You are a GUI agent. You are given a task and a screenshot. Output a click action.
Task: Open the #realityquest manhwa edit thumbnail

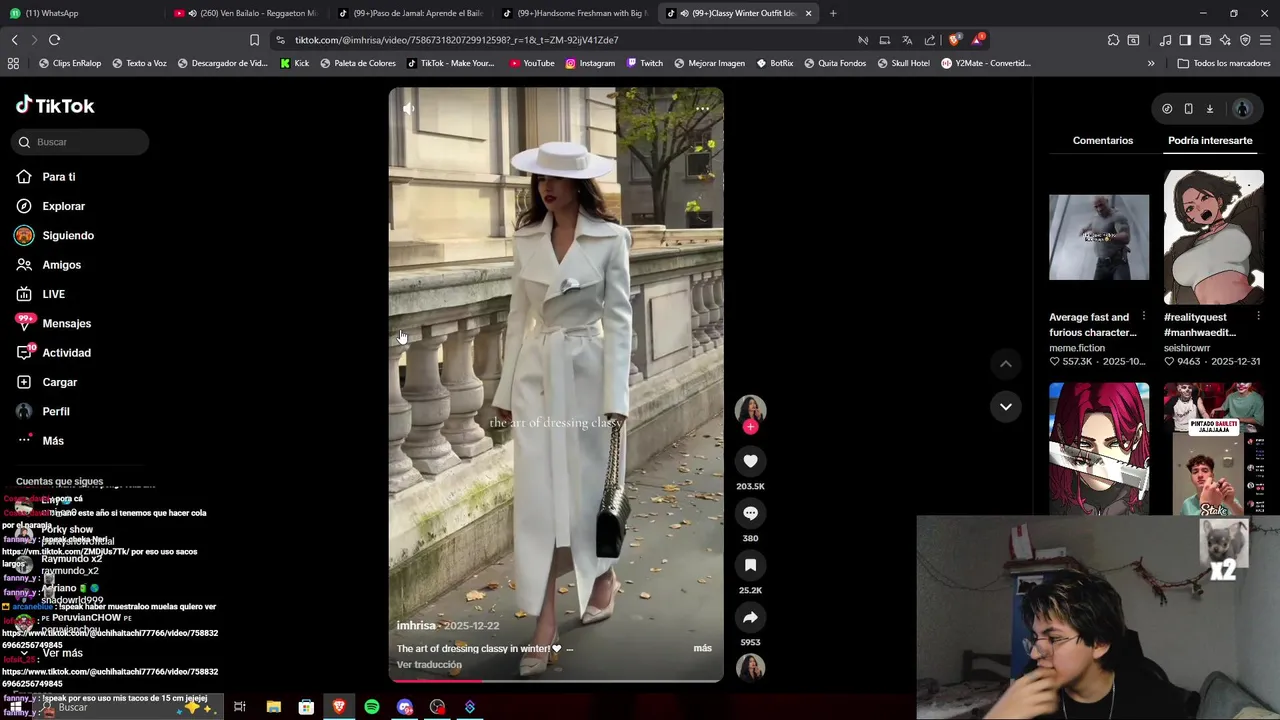pos(1213,237)
